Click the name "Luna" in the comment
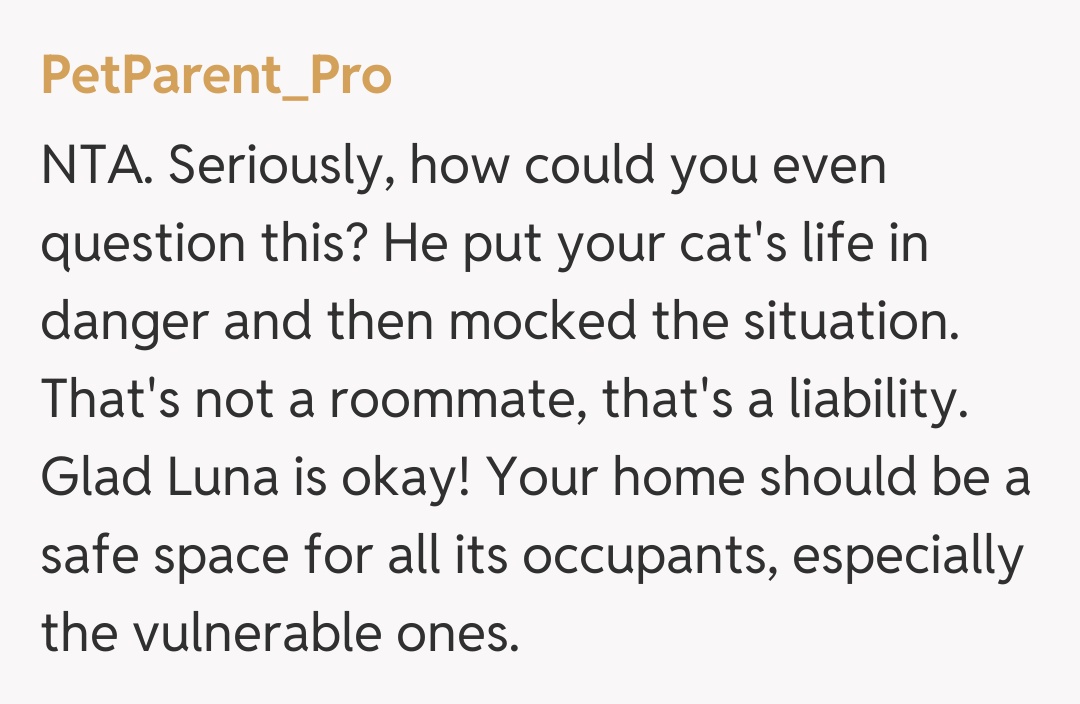The width and height of the screenshot is (1080, 704). pyautogui.click(x=228, y=480)
